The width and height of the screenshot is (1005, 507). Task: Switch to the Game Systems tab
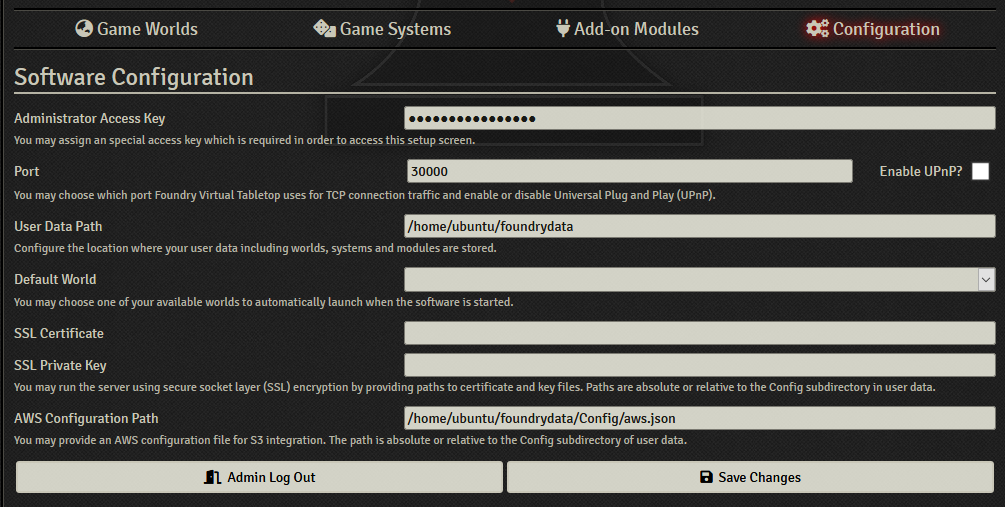[382, 29]
